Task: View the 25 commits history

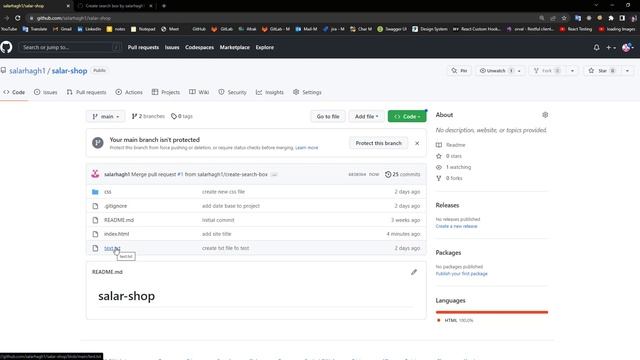Action: click(402, 174)
